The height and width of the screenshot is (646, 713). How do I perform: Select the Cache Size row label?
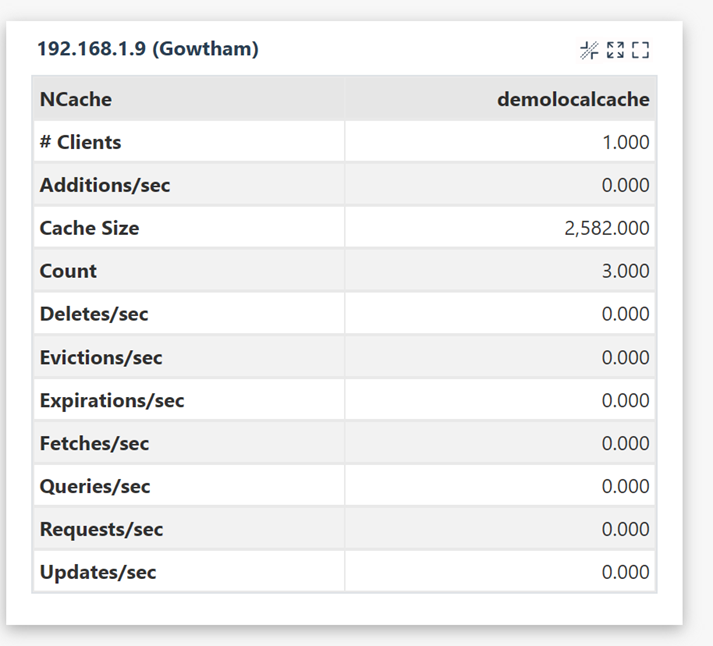click(90, 228)
